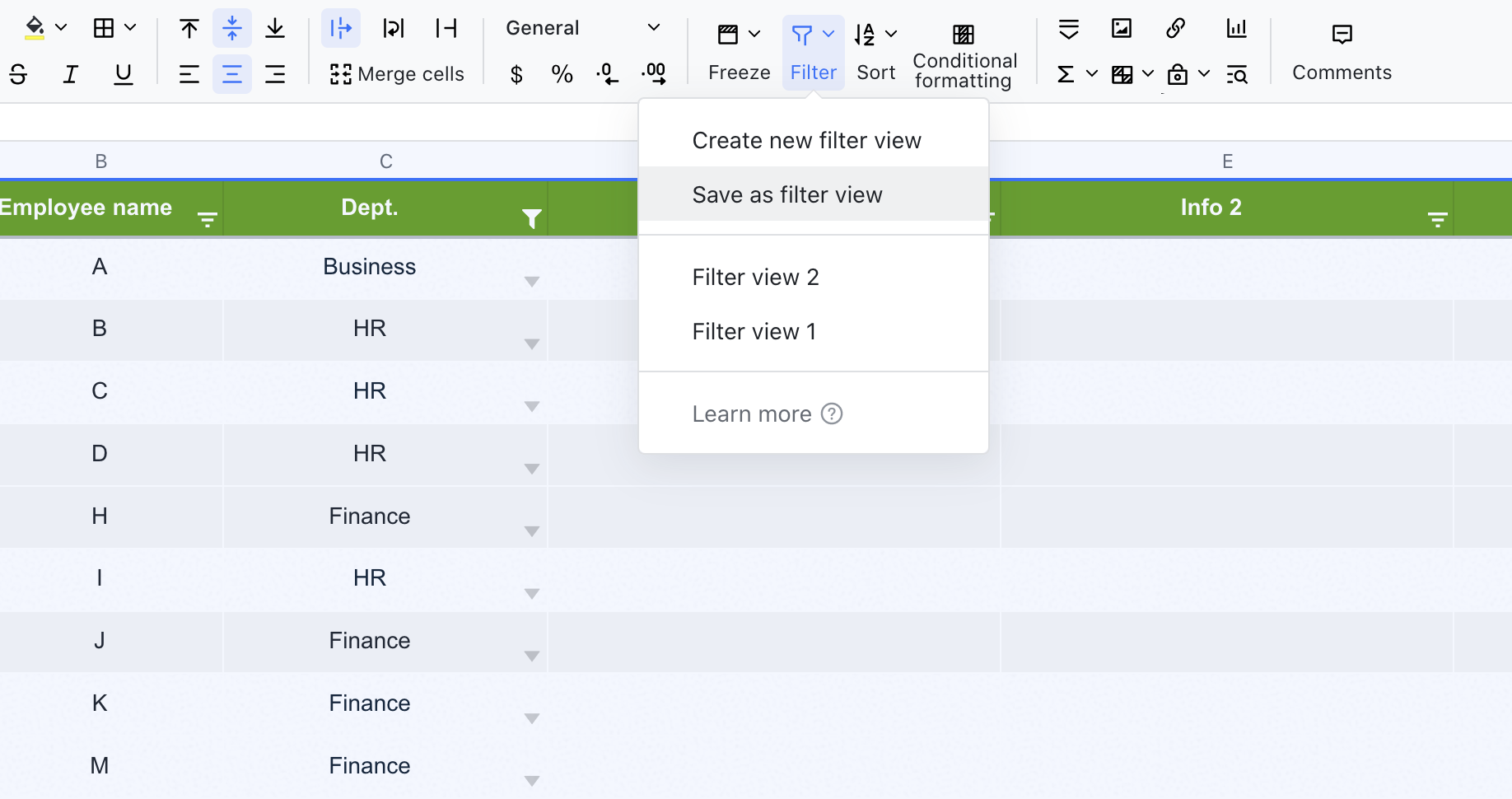Click the underline icon
1512x799 pixels.
pos(124,74)
